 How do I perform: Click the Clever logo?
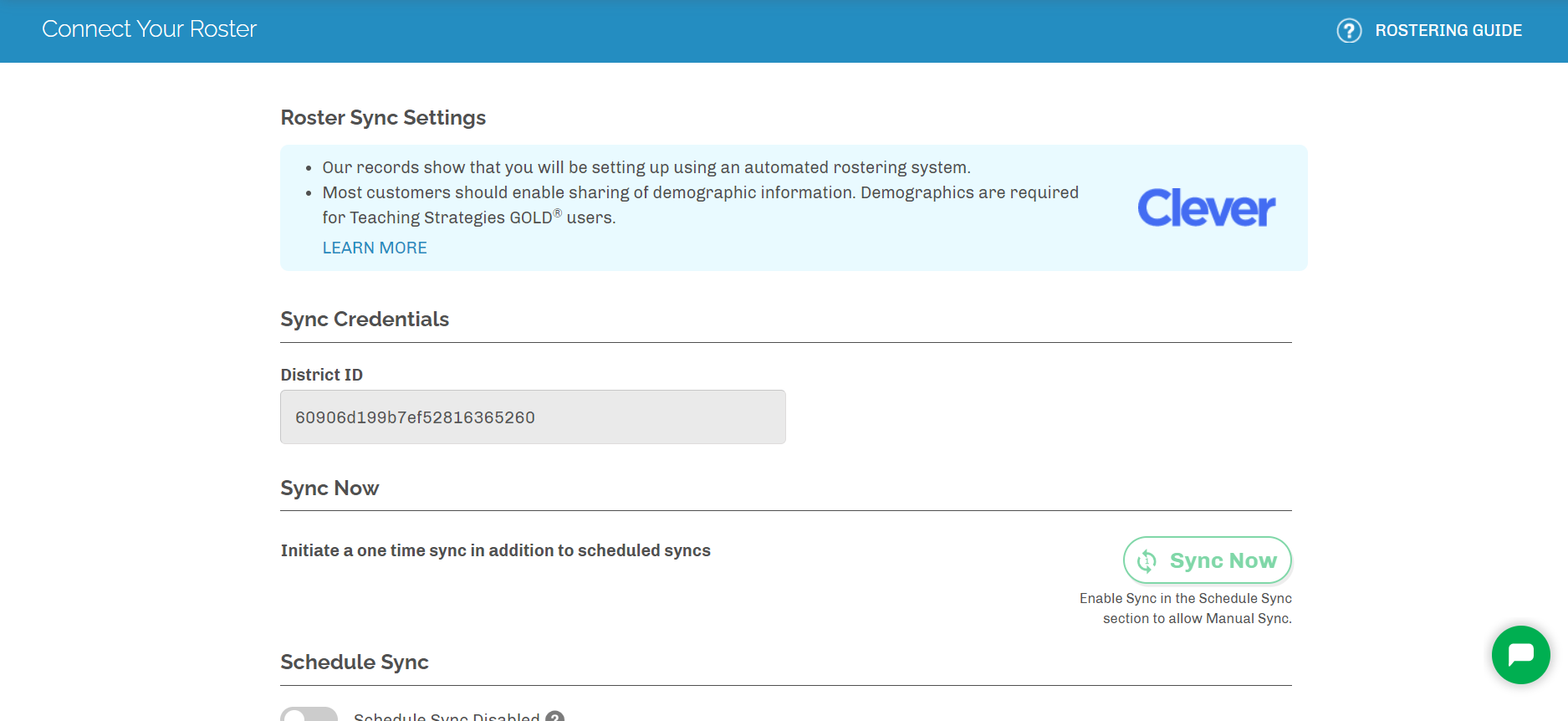tap(1206, 207)
